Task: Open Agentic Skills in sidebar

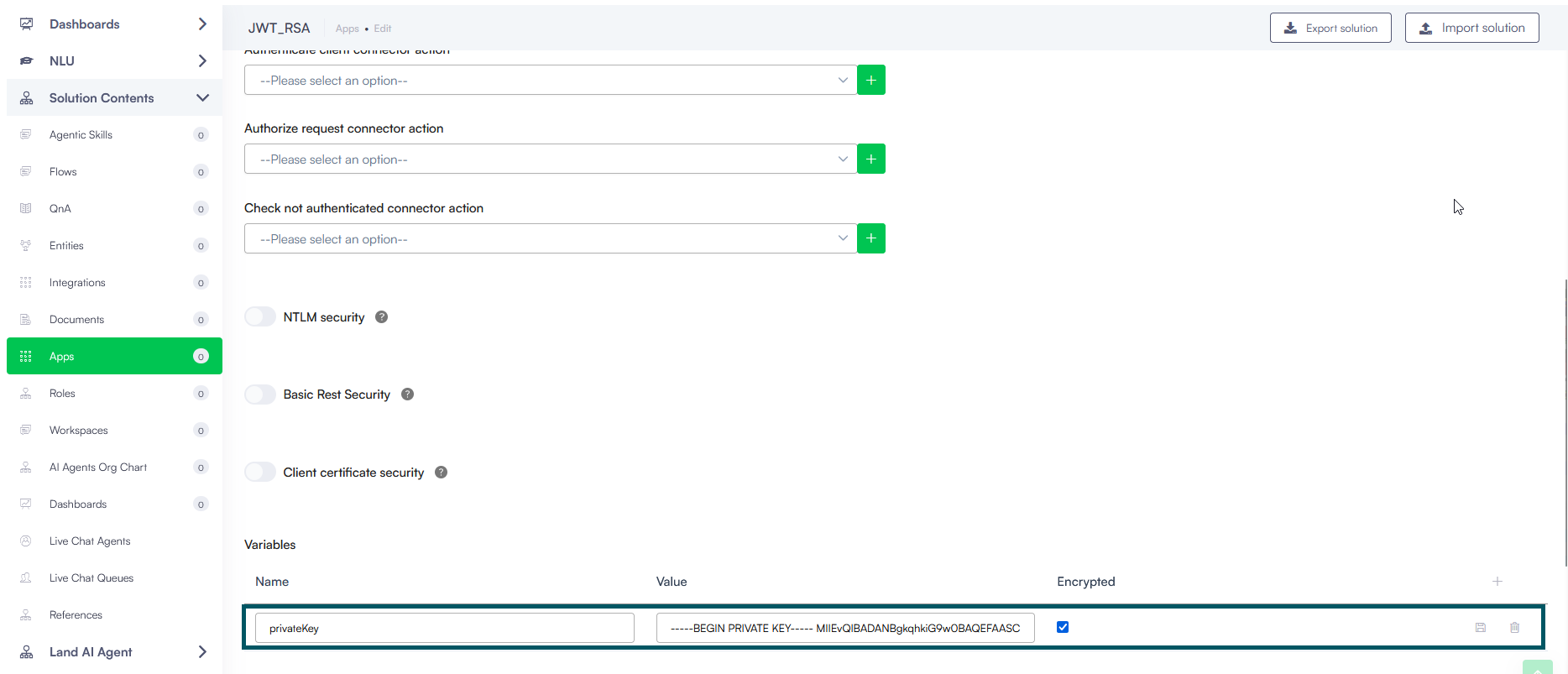Action: (x=114, y=134)
